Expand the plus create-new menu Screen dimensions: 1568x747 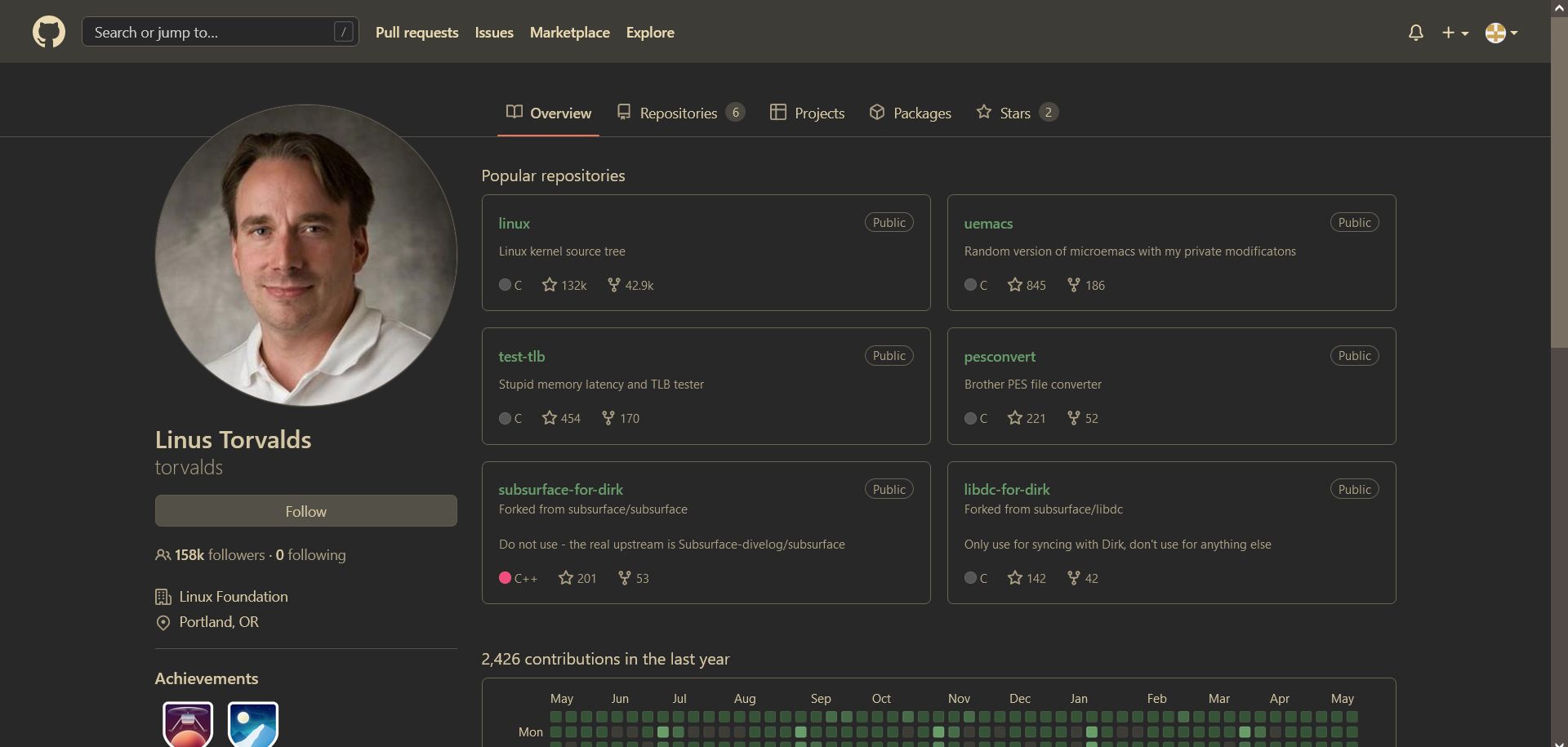pos(1455,33)
